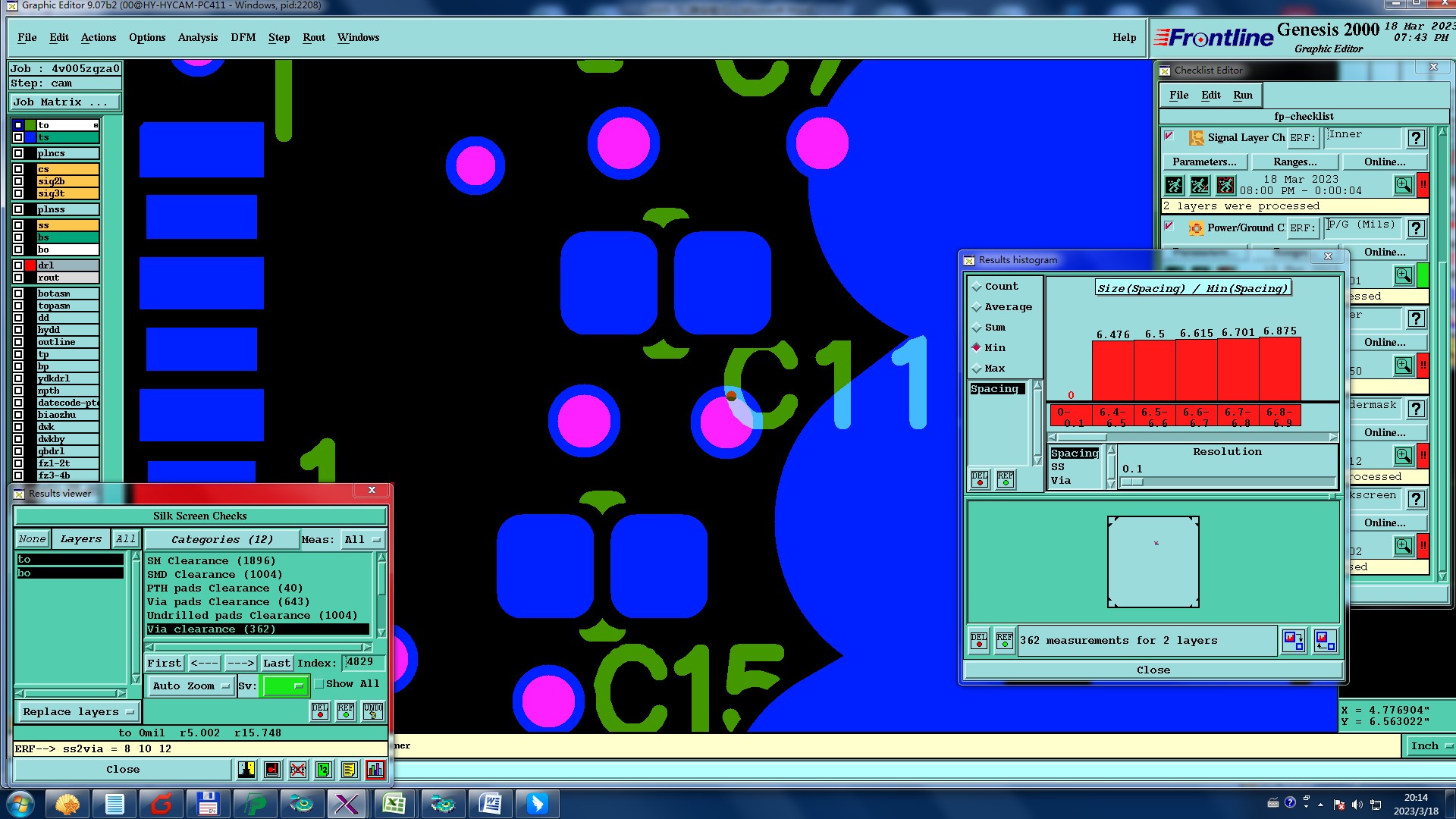1456x819 pixels.
Task: Select the Count radio option in histogram
Action: [977, 287]
